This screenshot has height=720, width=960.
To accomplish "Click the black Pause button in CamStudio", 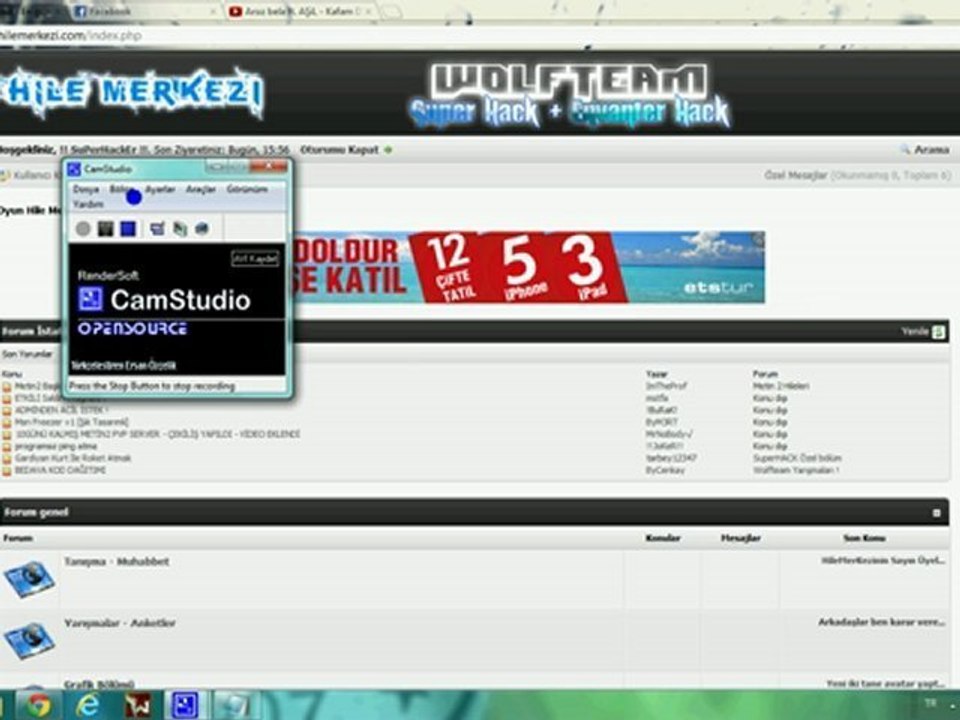I will tap(105, 228).
